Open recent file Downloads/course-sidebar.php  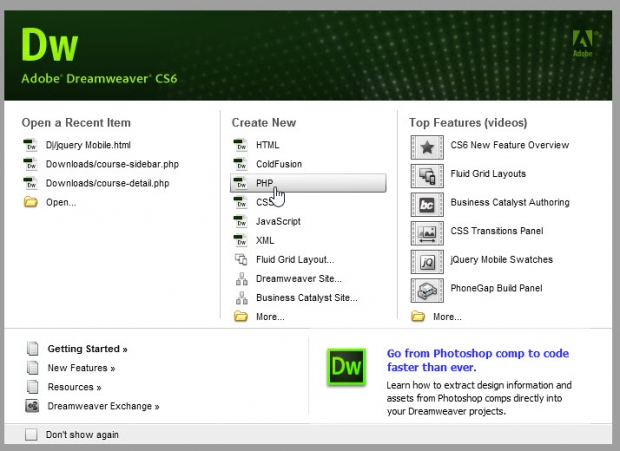click(x=112, y=164)
